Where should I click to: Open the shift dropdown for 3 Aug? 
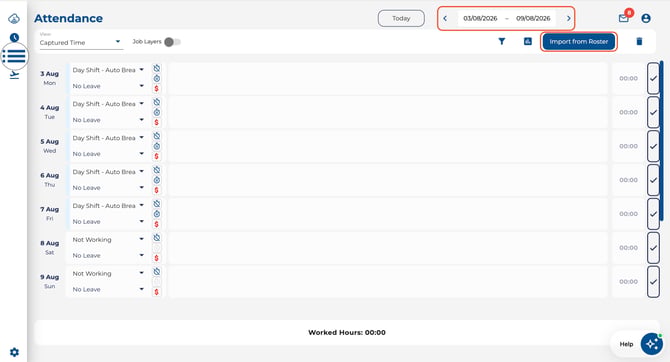pyautogui.click(x=108, y=70)
